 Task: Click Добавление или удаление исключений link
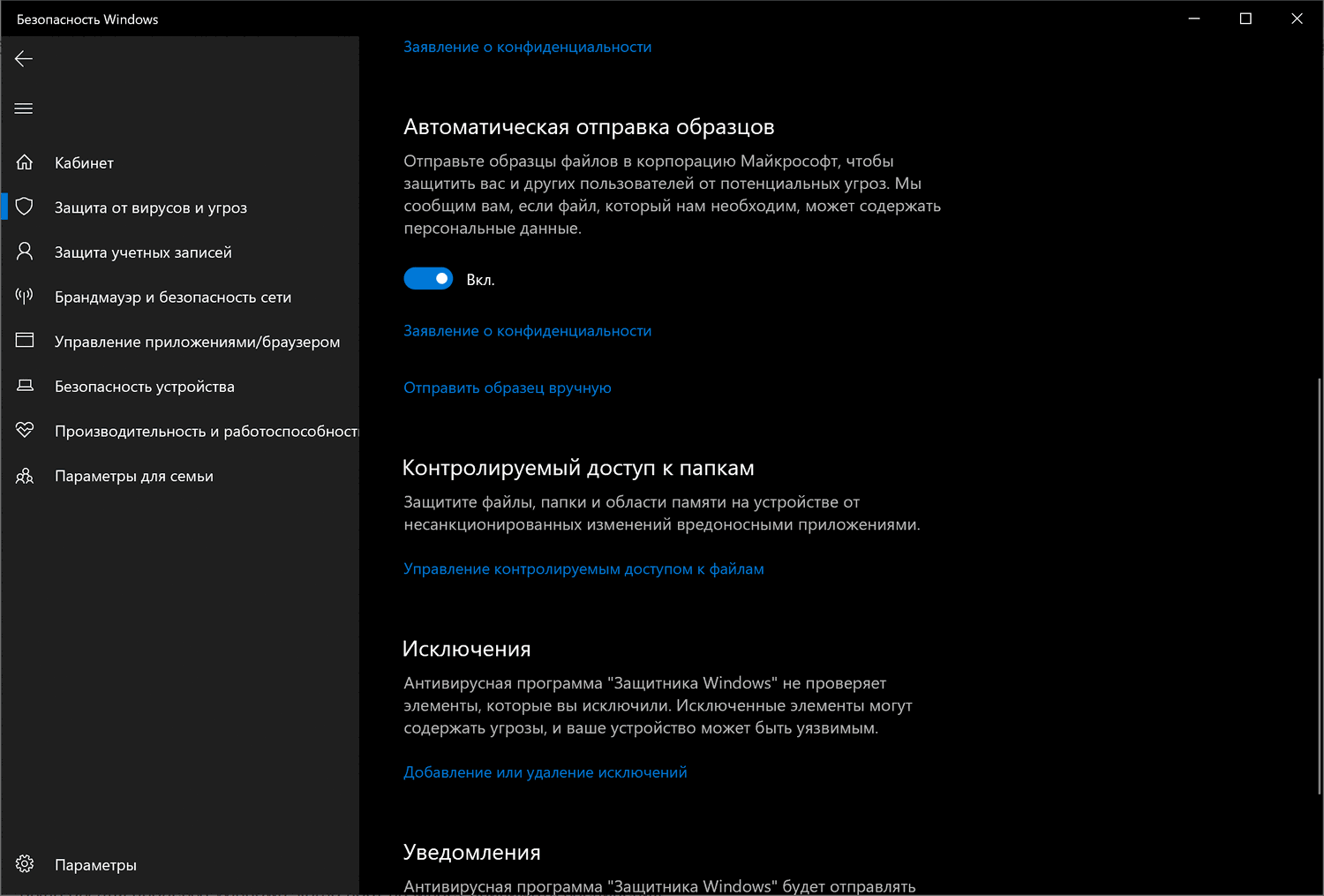point(545,772)
